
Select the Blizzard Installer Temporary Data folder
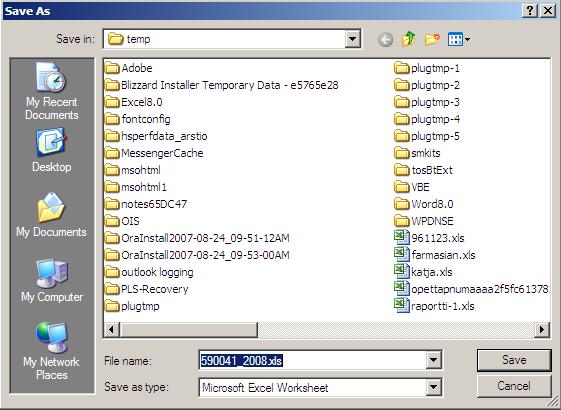[x=222, y=85]
